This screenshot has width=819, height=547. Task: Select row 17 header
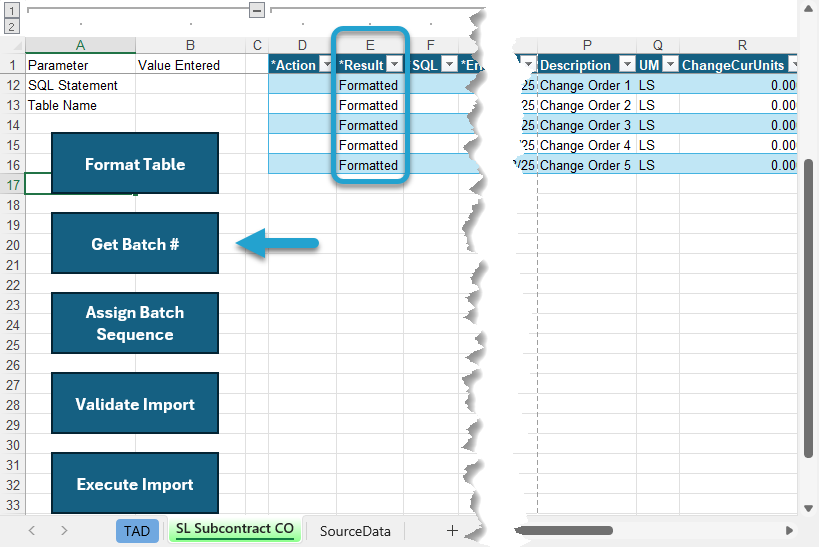coord(13,185)
